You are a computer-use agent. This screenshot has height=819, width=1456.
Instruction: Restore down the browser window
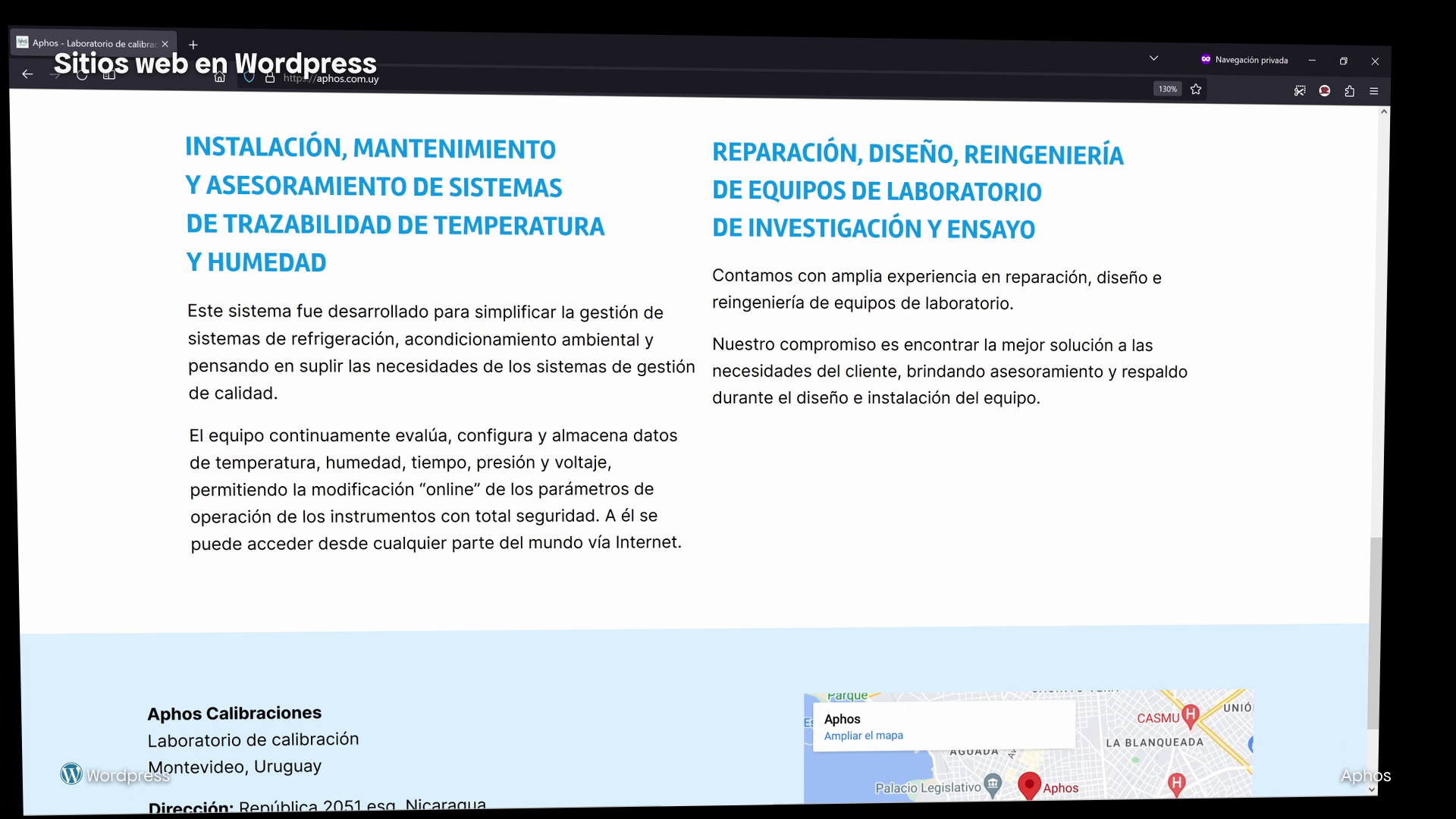[1344, 61]
